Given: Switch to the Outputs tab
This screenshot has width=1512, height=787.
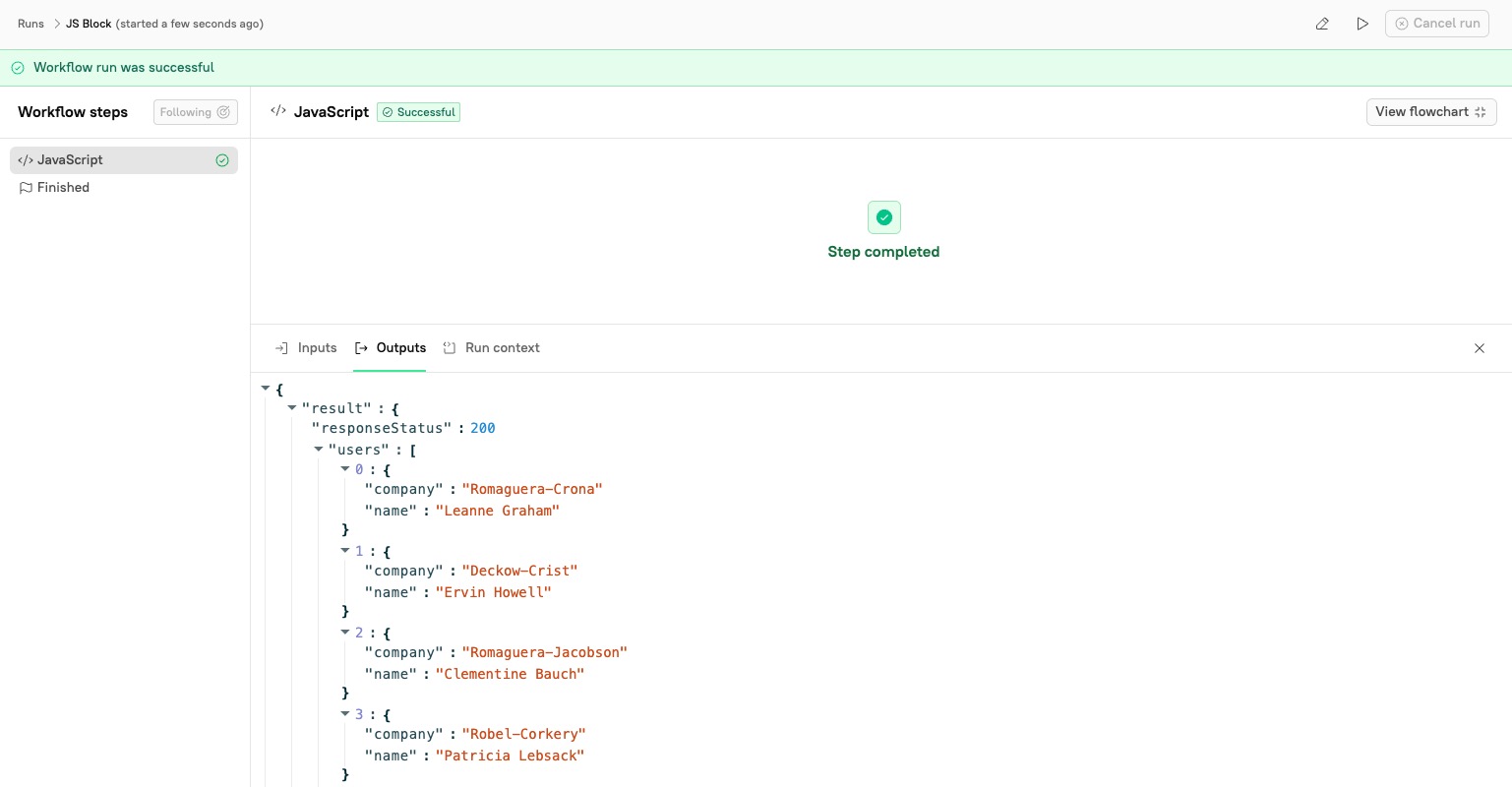Looking at the screenshot, I should tap(390, 348).
